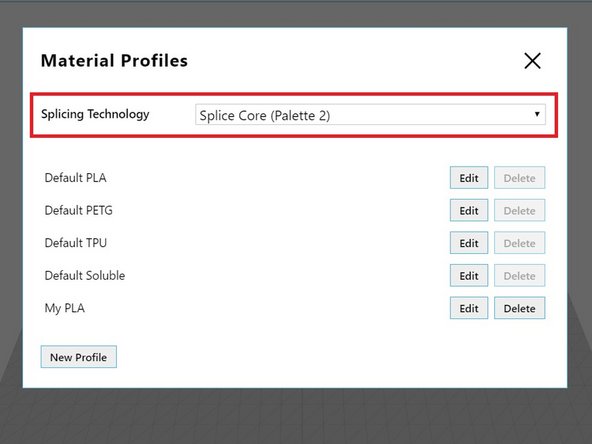This screenshot has height=444, width=592.
Task: Click the Splicing Technology label
Action: (95, 114)
